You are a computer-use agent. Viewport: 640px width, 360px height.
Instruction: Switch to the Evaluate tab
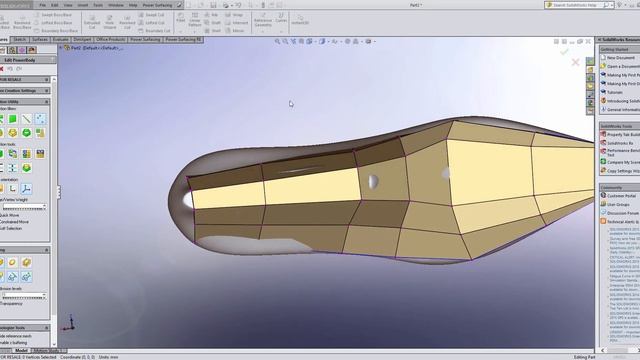point(60,40)
